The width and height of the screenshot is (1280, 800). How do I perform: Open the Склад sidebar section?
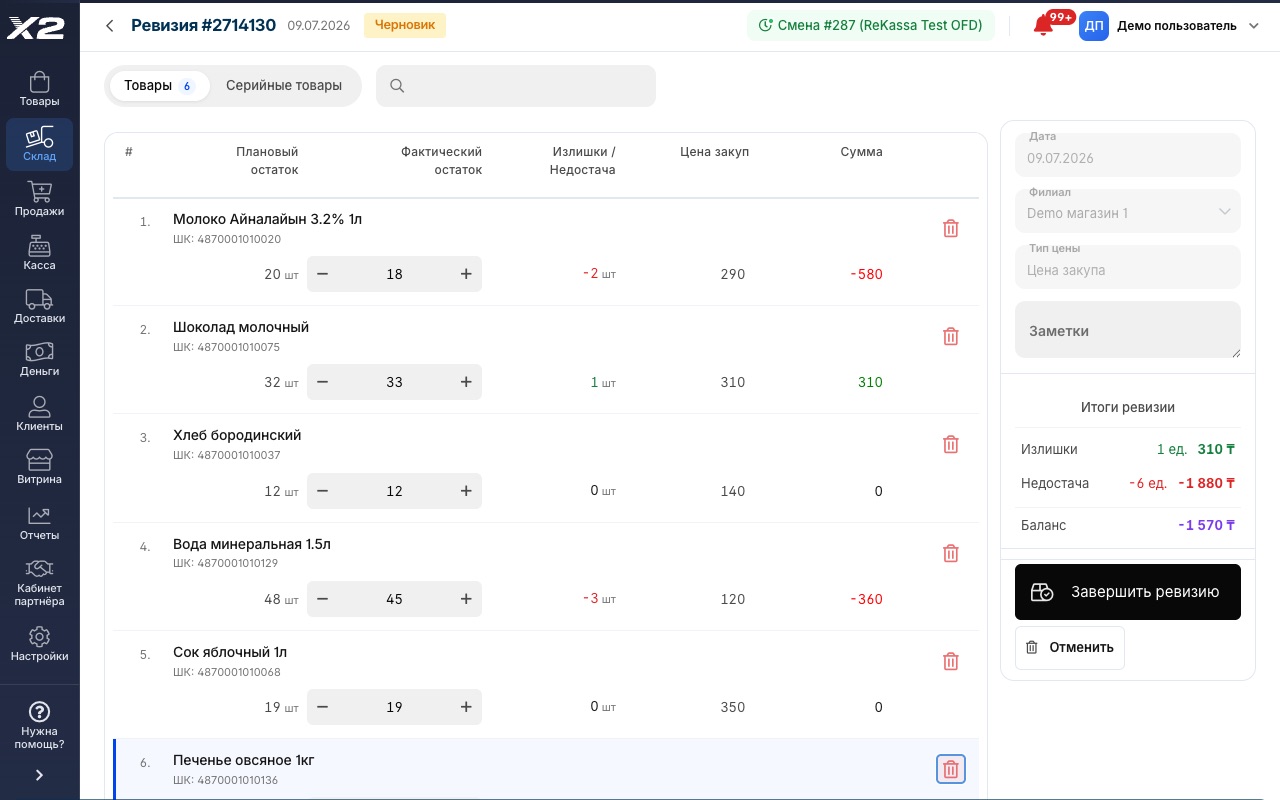(39, 144)
